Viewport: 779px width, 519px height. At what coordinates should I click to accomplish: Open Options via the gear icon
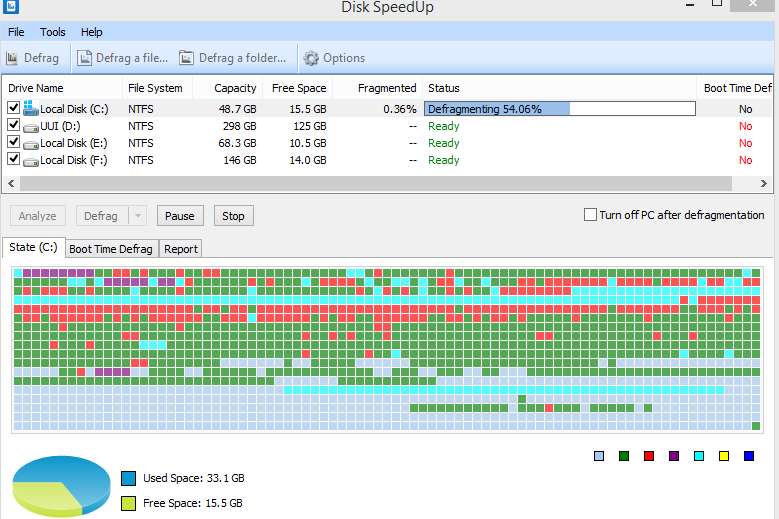[311, 58]
